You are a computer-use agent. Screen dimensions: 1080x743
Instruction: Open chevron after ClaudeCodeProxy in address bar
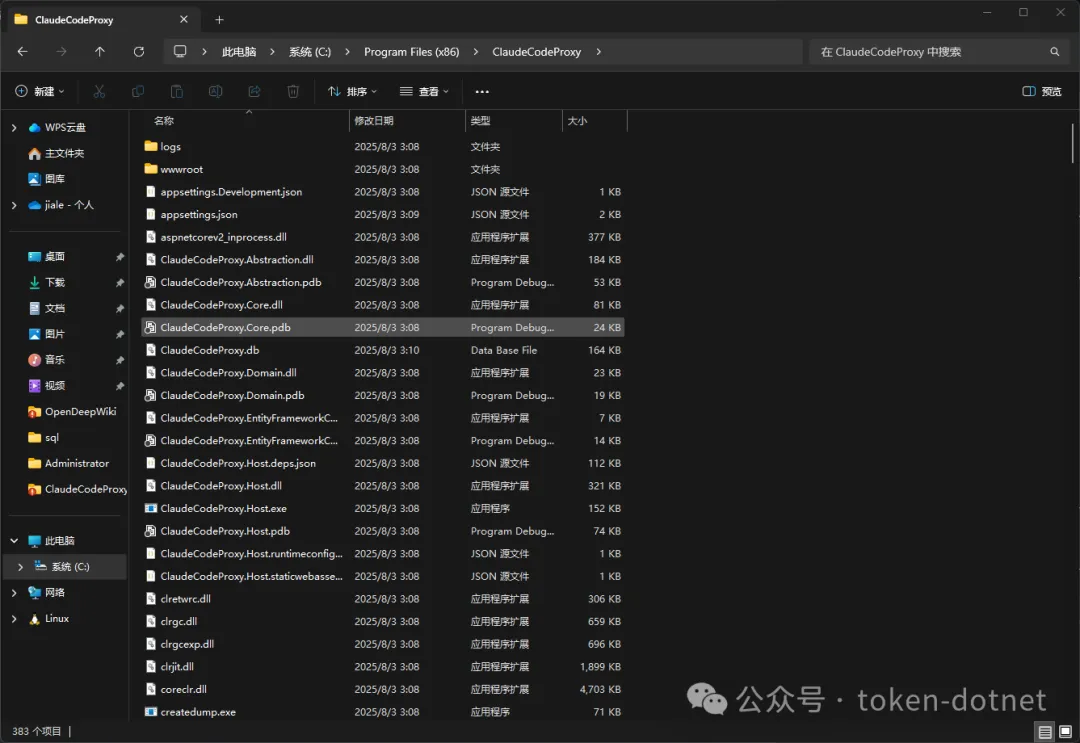(x=599, y=52)
